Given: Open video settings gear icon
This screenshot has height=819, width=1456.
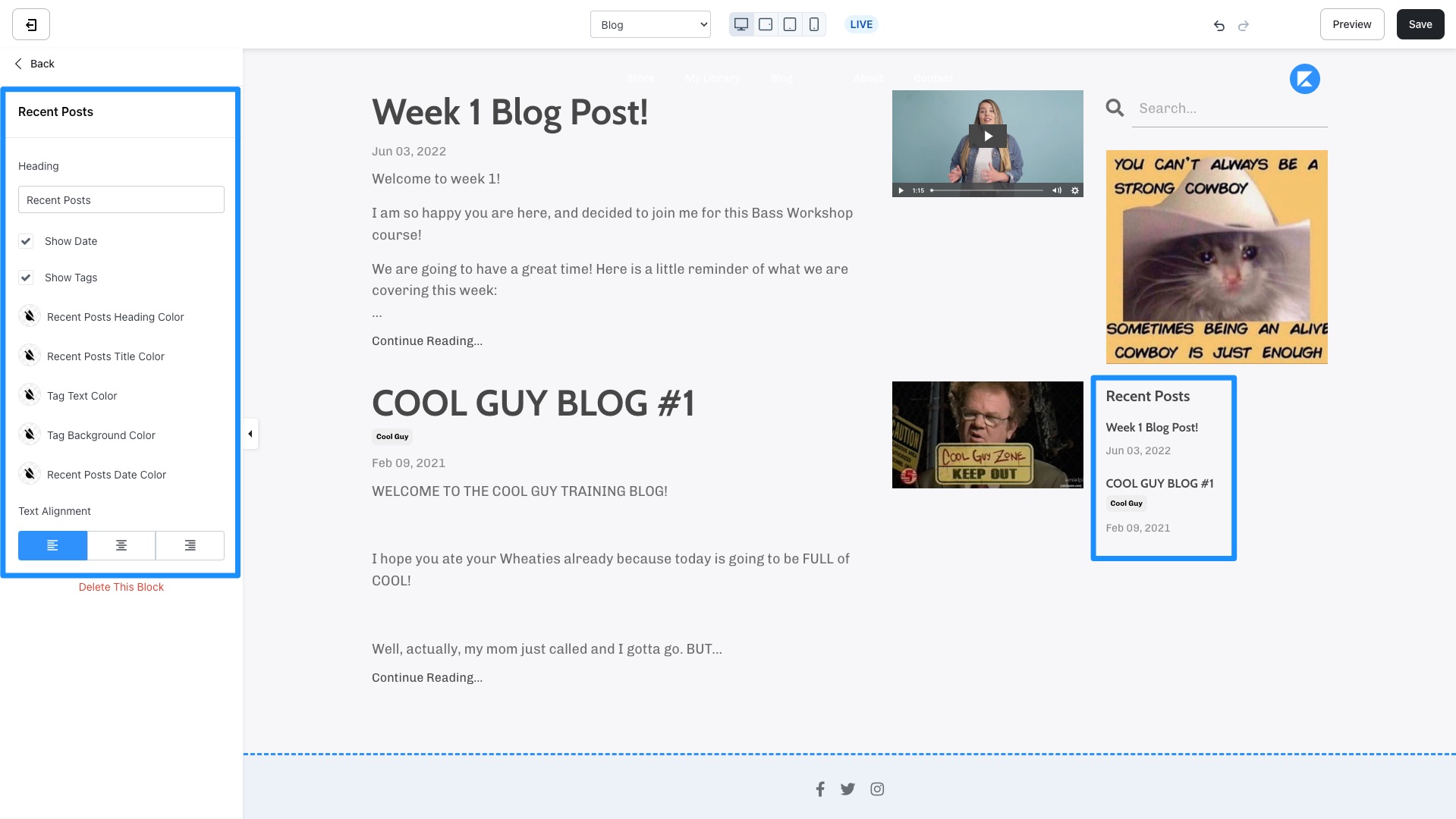Looking at the screenshot, I should [x=1074, y=190].
